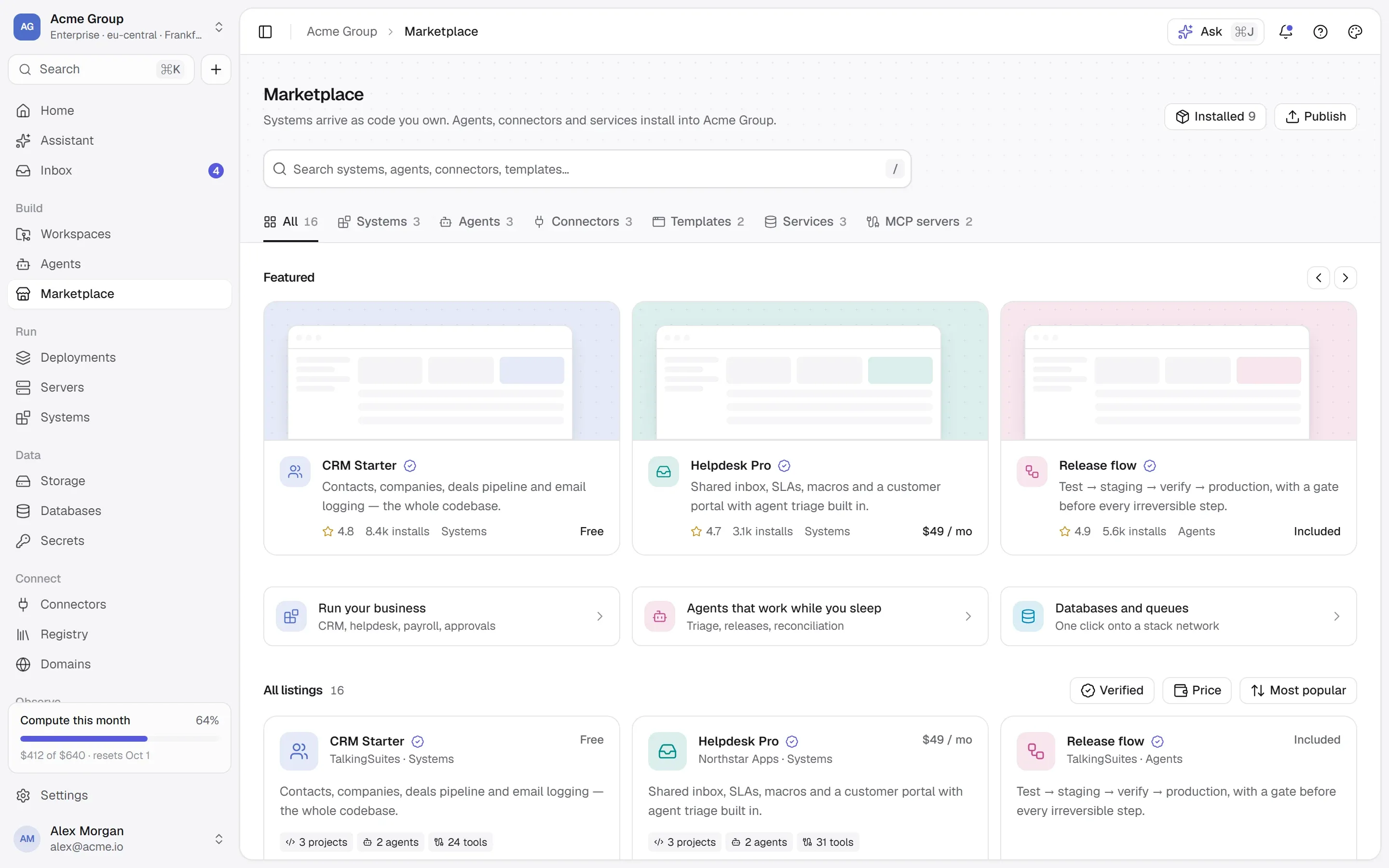The image size is (1389, 868).
Task: Open the Most popular sort dropdown
Action: (1298, 690)
